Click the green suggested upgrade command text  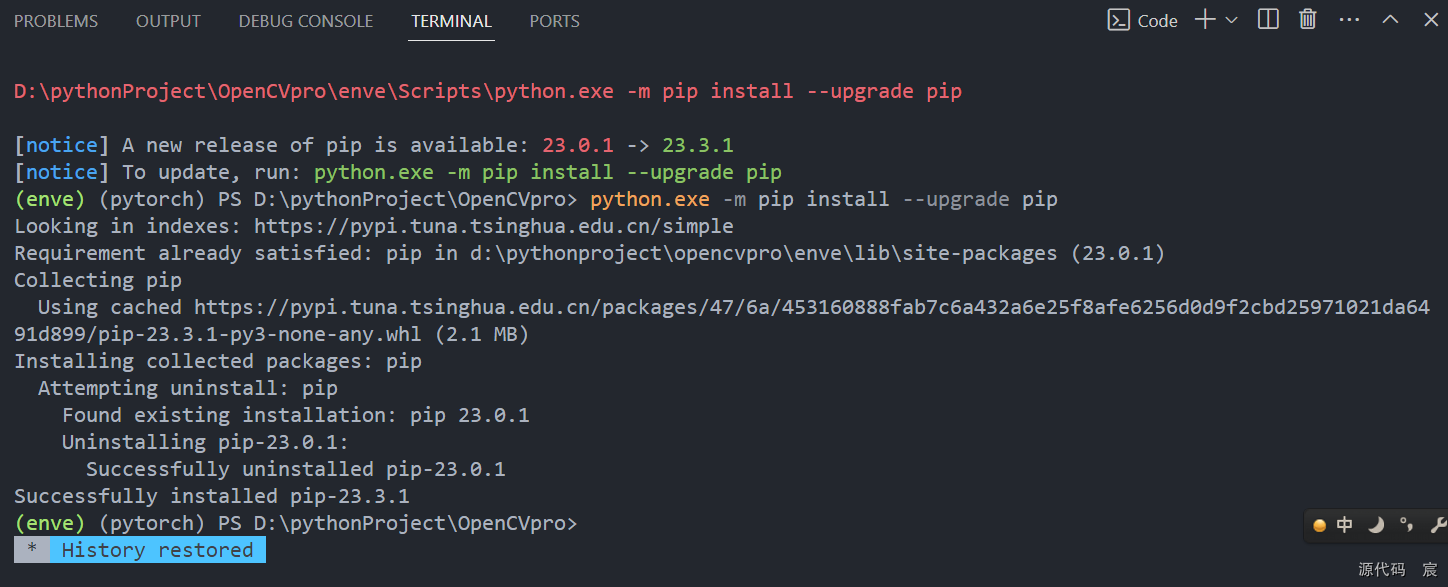tap(548, 172)
